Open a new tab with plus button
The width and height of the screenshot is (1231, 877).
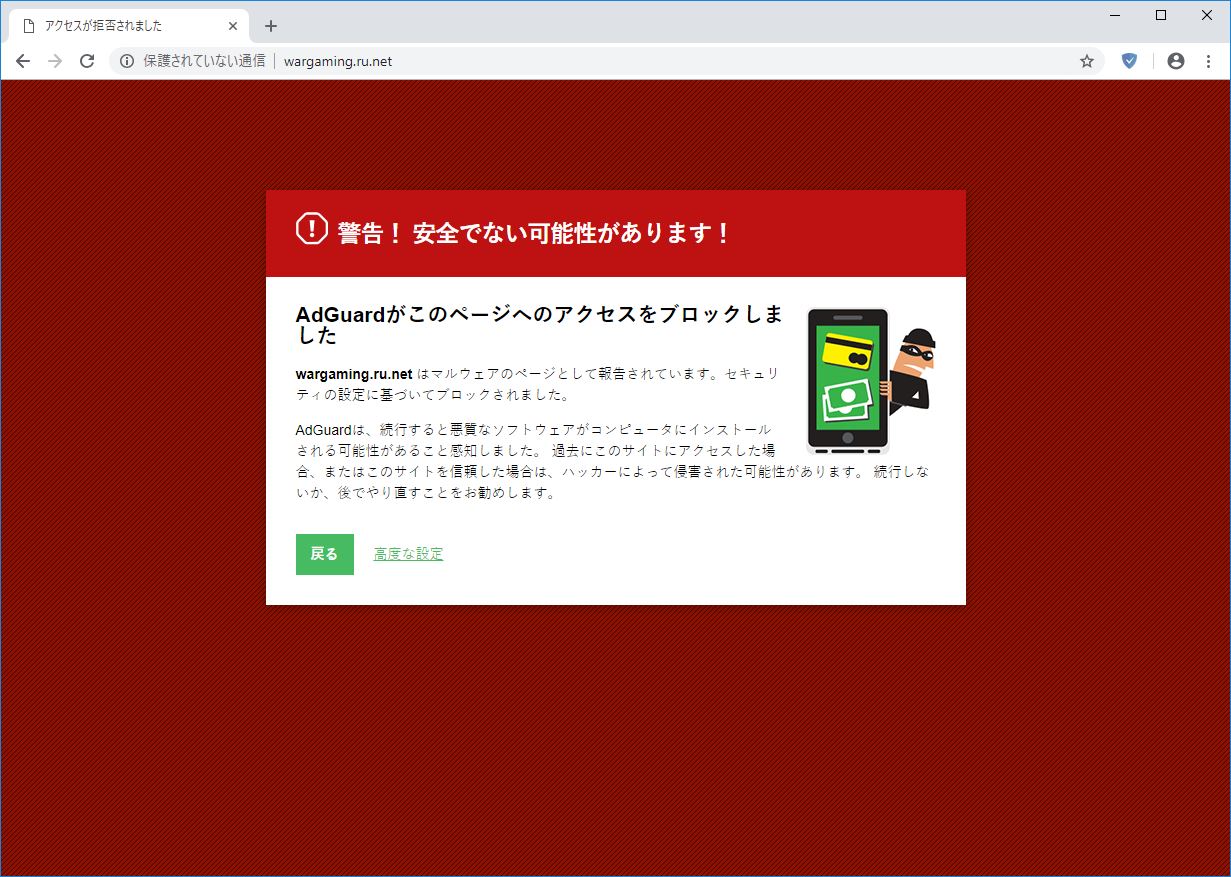coord(270,26)
